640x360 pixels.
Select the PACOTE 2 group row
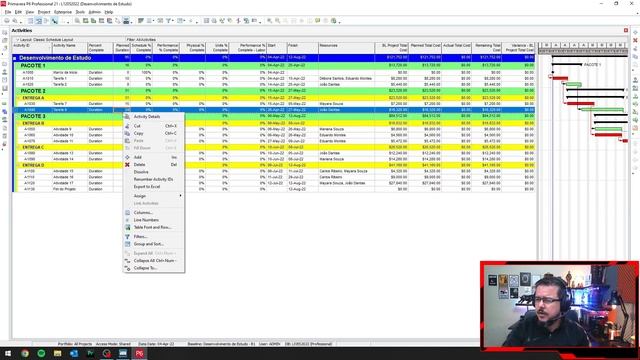273,91
